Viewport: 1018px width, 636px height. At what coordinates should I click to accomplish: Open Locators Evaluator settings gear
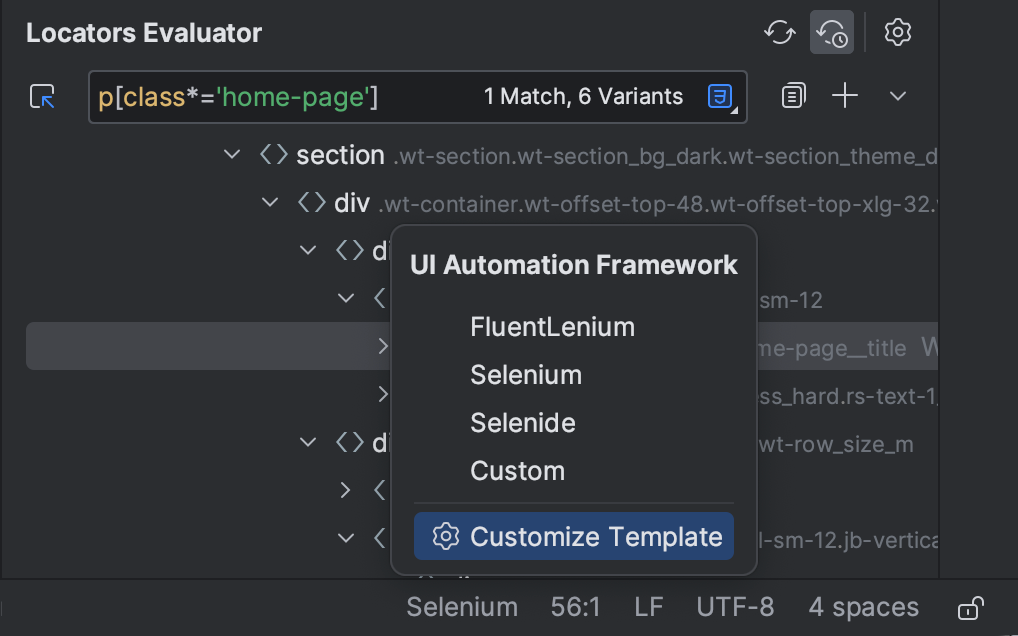(x=897, y=32)
